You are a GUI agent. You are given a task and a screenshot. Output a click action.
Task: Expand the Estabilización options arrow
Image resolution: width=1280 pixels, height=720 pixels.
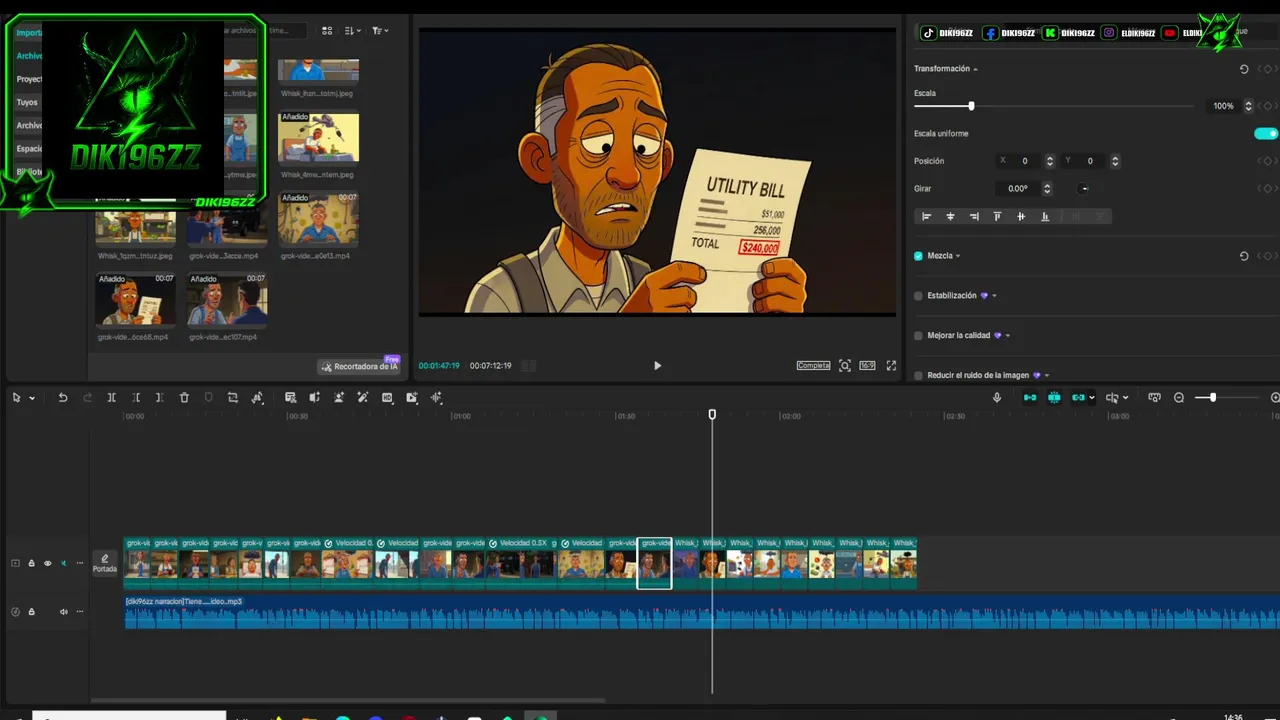(x=994, y=296)
